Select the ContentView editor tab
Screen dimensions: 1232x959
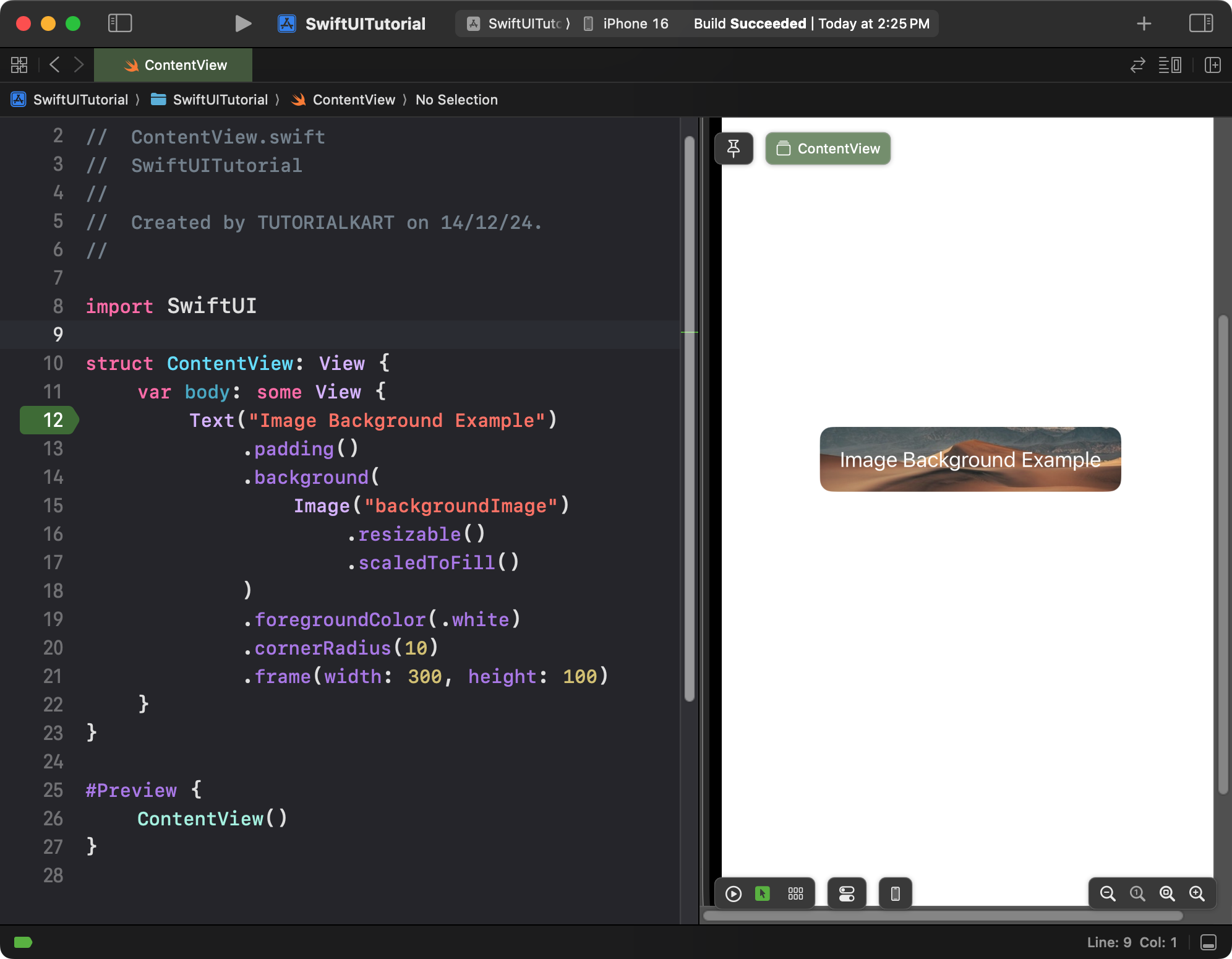click(x=173, y=65)
